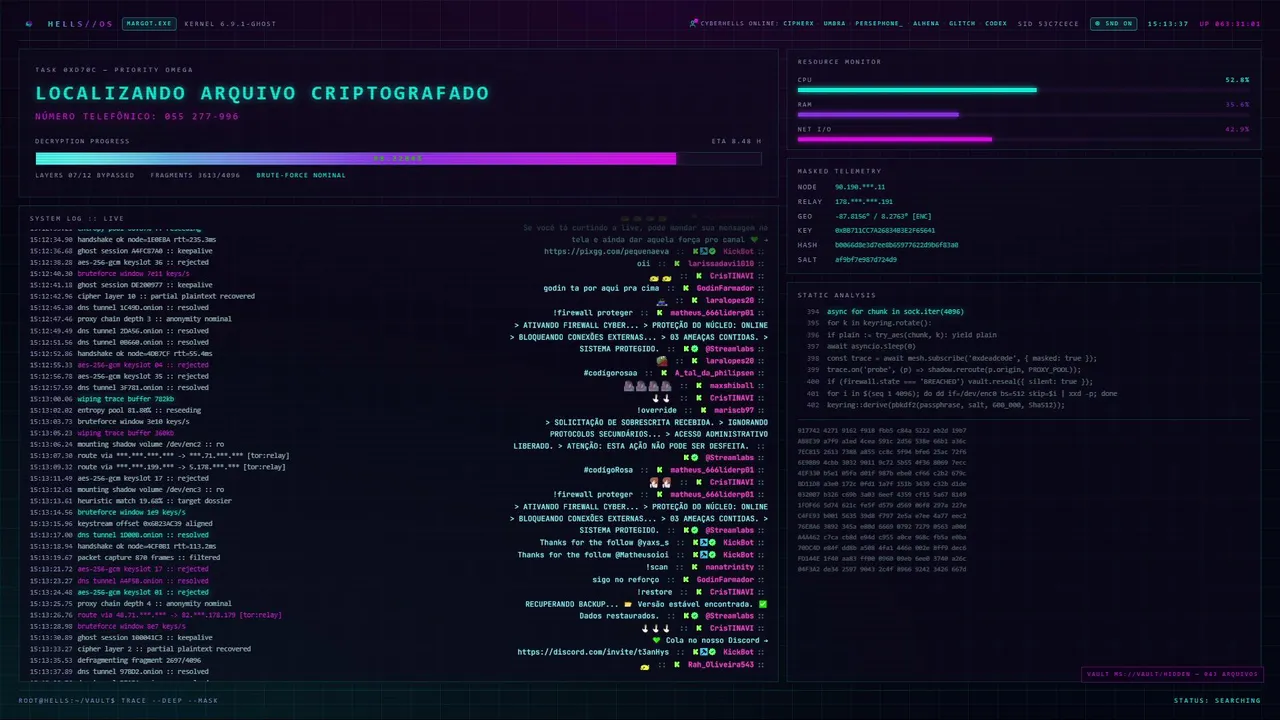
Task: Click the root@hells vaults trace command line
Action: tap(118, 700)
